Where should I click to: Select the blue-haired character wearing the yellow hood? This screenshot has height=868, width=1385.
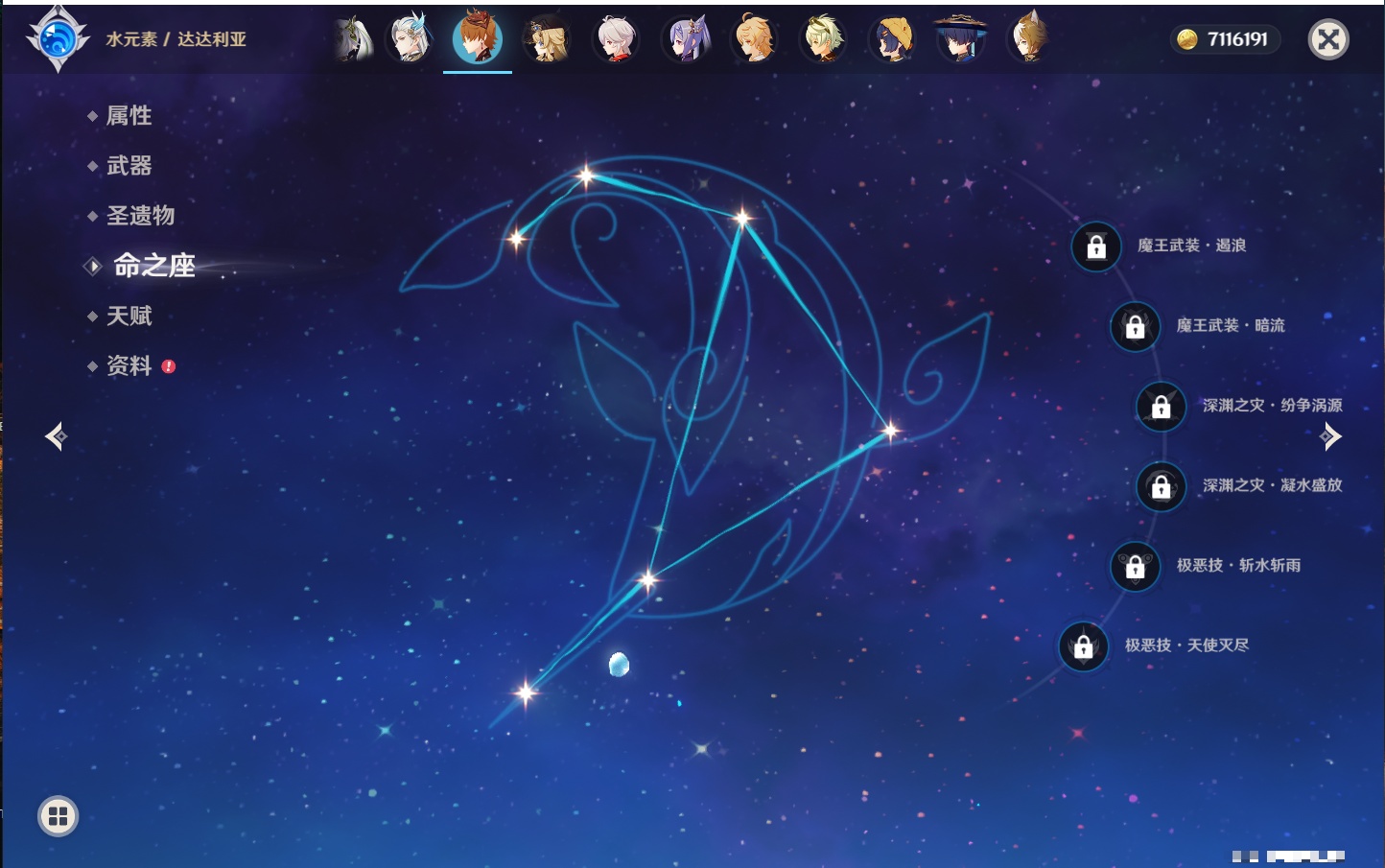(x=892, y=39)
